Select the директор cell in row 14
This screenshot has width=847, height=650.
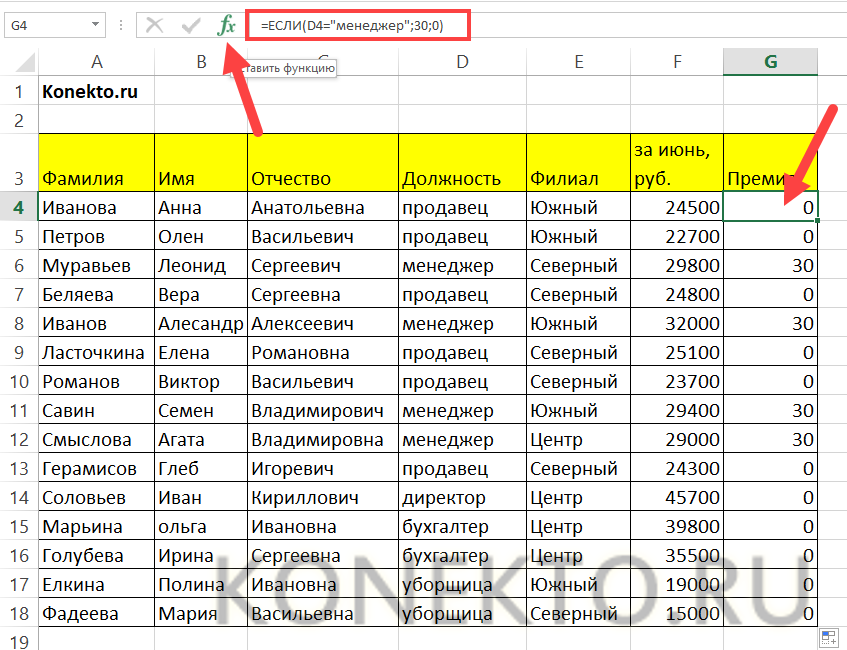(461, 497)
